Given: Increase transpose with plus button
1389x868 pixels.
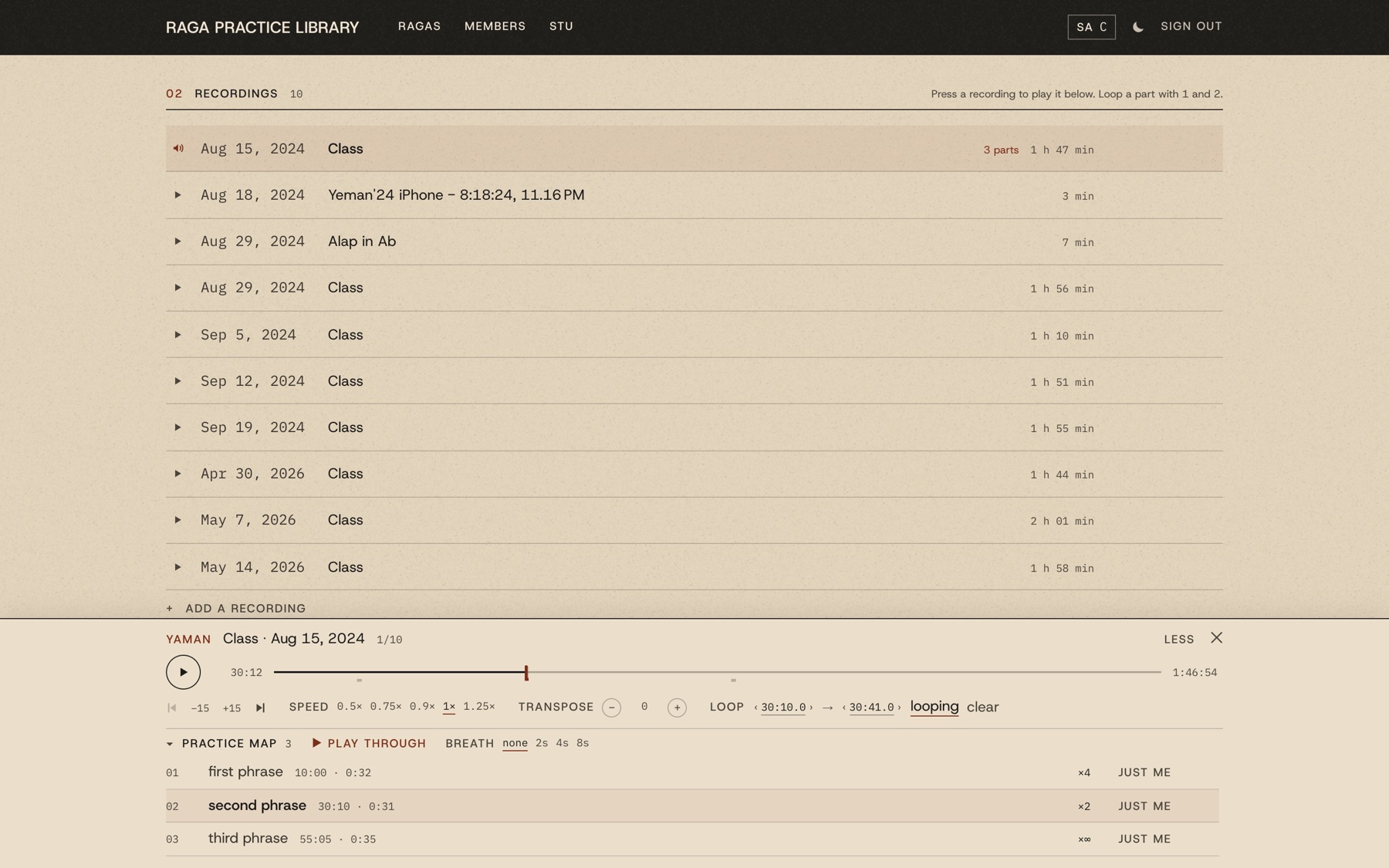Looking at the screenshot, I should 677,708.
